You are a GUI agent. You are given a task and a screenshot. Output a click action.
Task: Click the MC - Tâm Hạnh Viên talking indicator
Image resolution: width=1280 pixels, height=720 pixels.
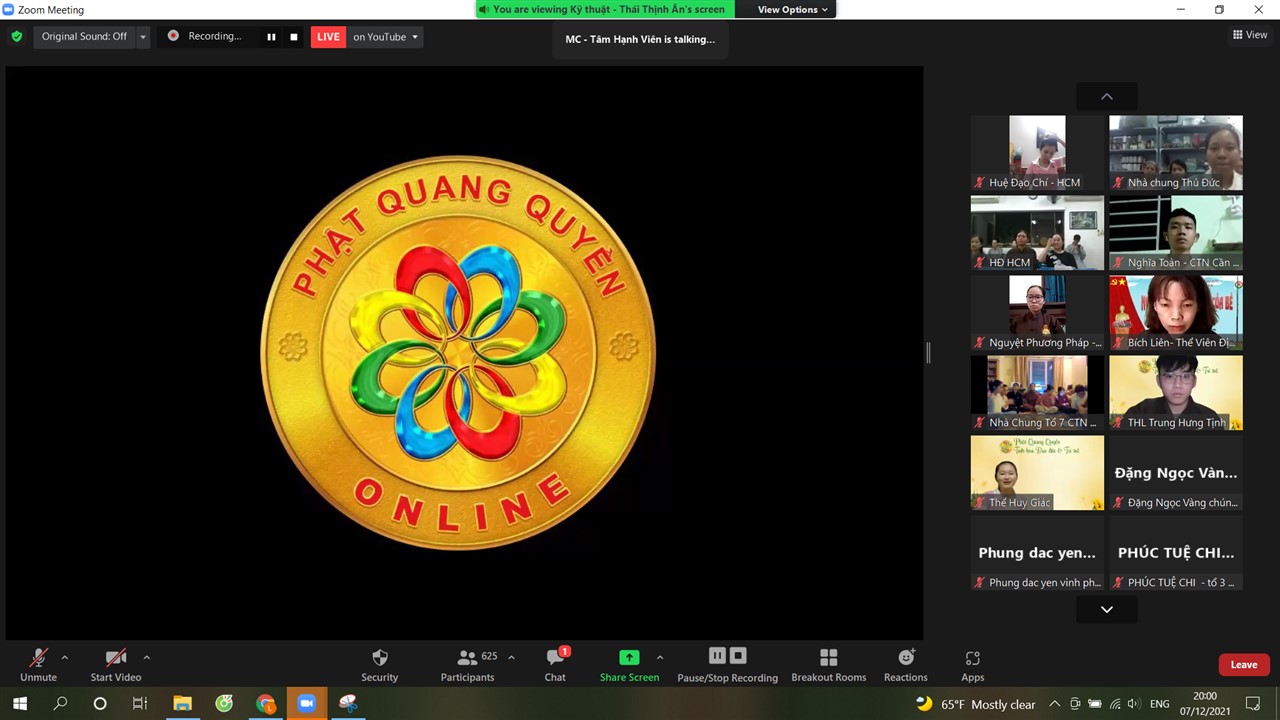tap(640, 39)
